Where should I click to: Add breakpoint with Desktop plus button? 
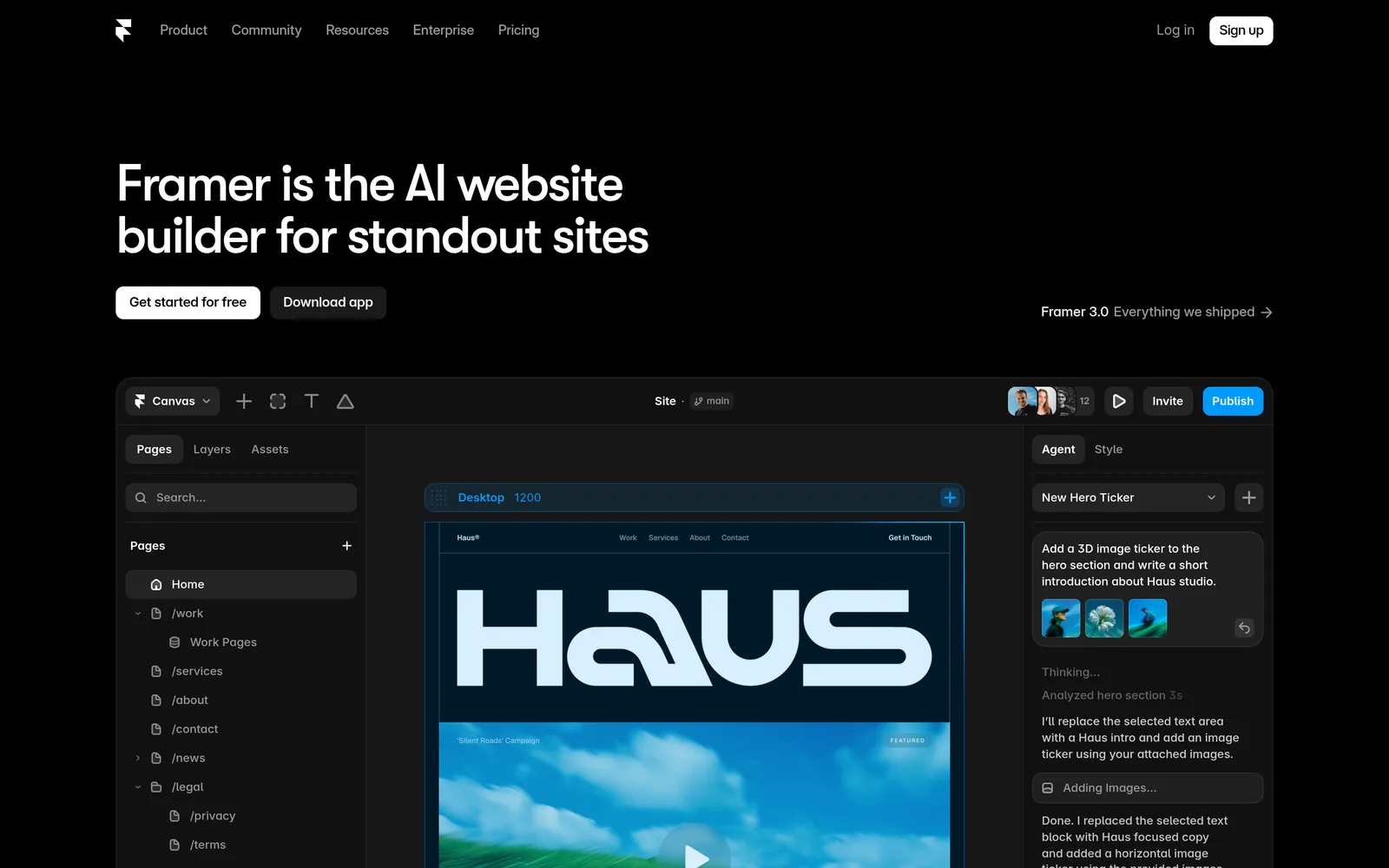point(950,497)
